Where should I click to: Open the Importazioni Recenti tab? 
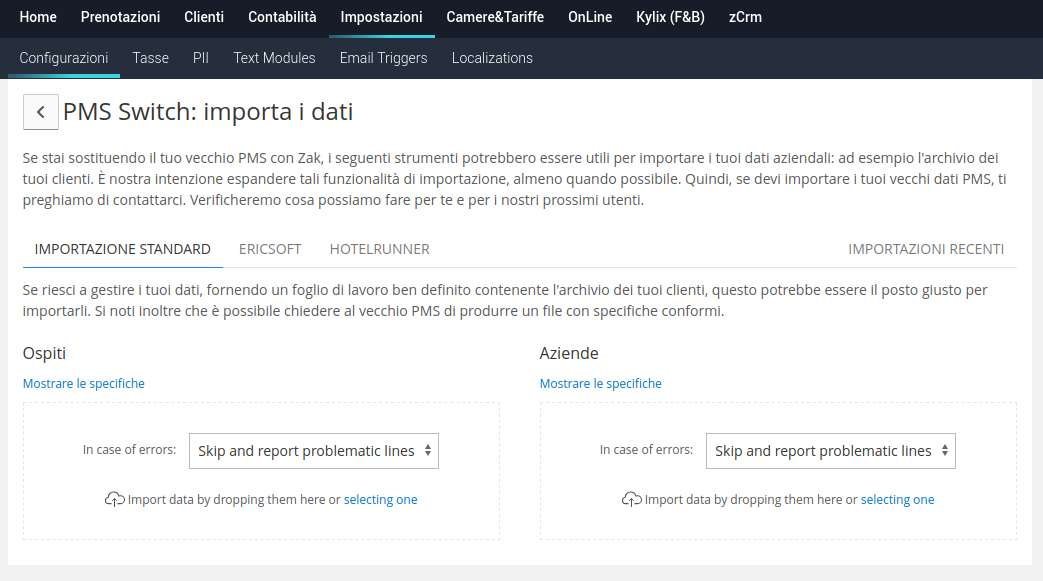coord(926,249)
